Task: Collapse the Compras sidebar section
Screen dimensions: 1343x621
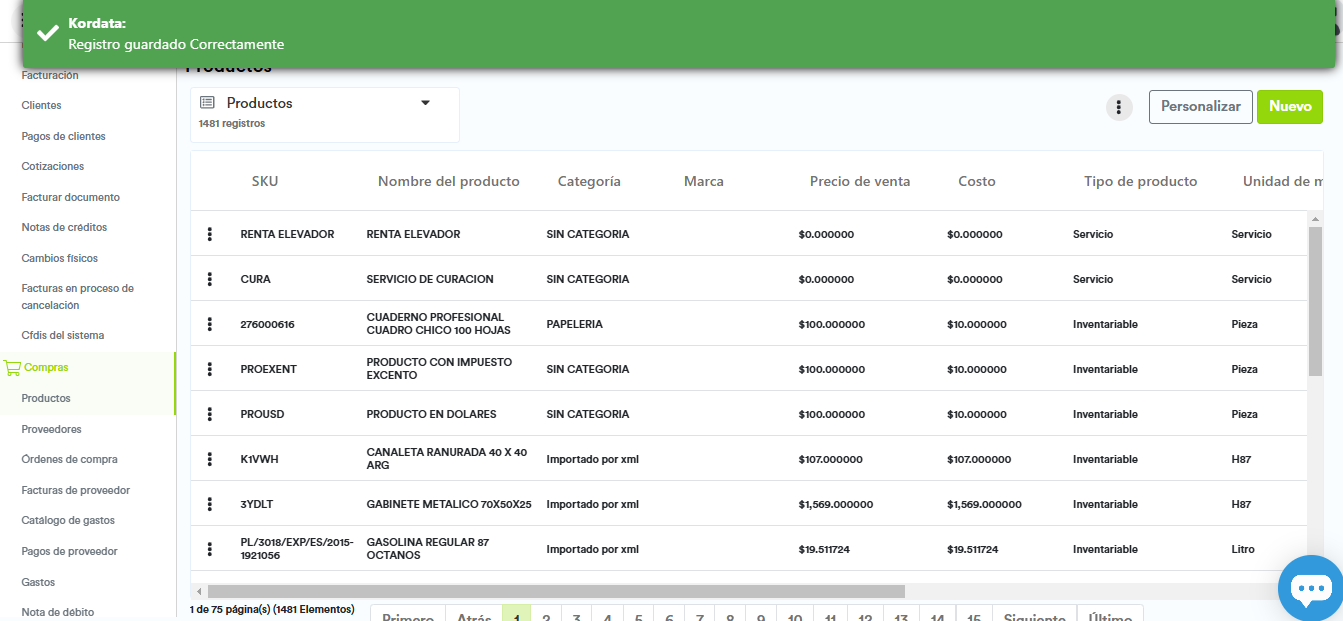Action: point(46,367)
